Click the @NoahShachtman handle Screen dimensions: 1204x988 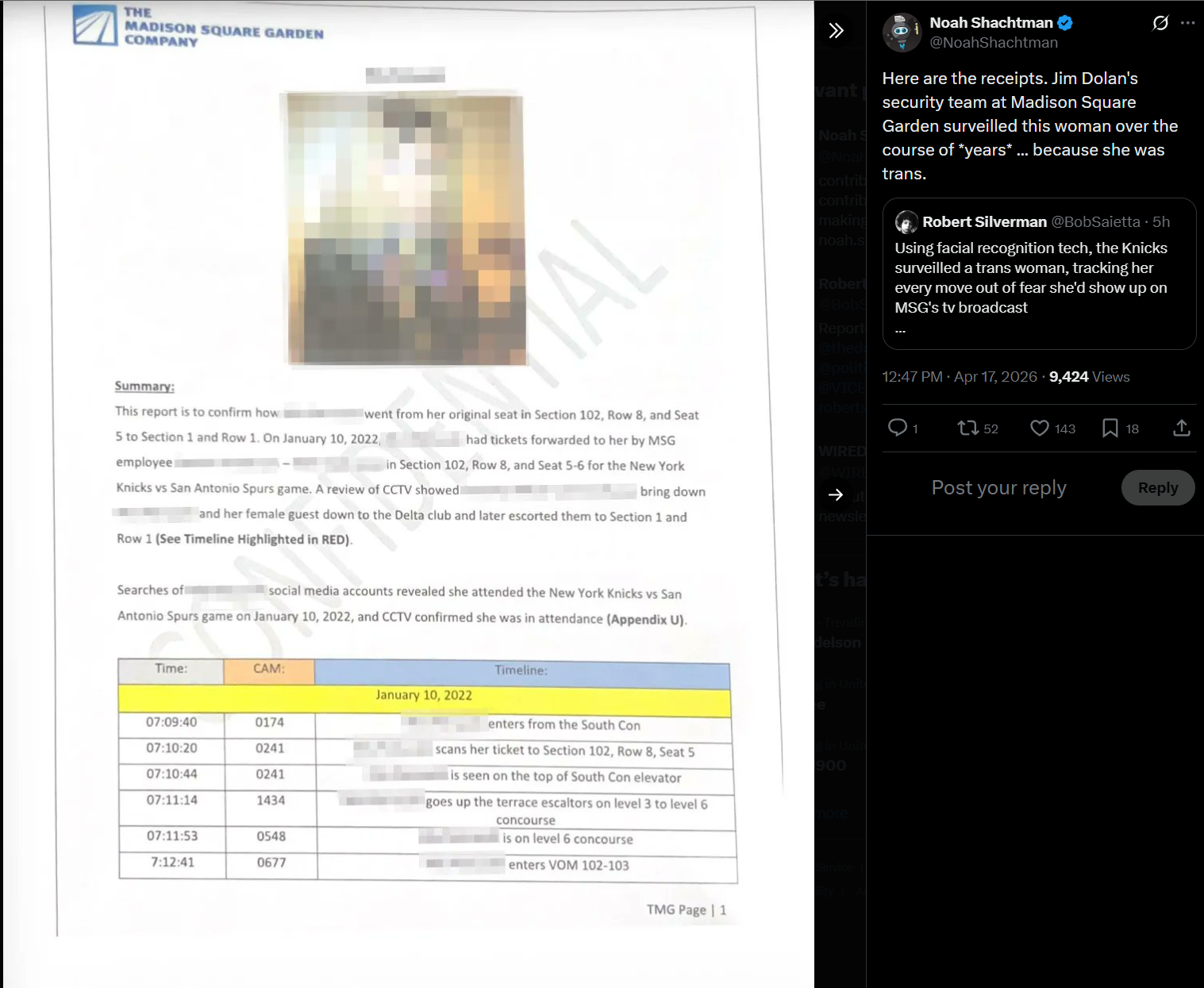(994, 43)
